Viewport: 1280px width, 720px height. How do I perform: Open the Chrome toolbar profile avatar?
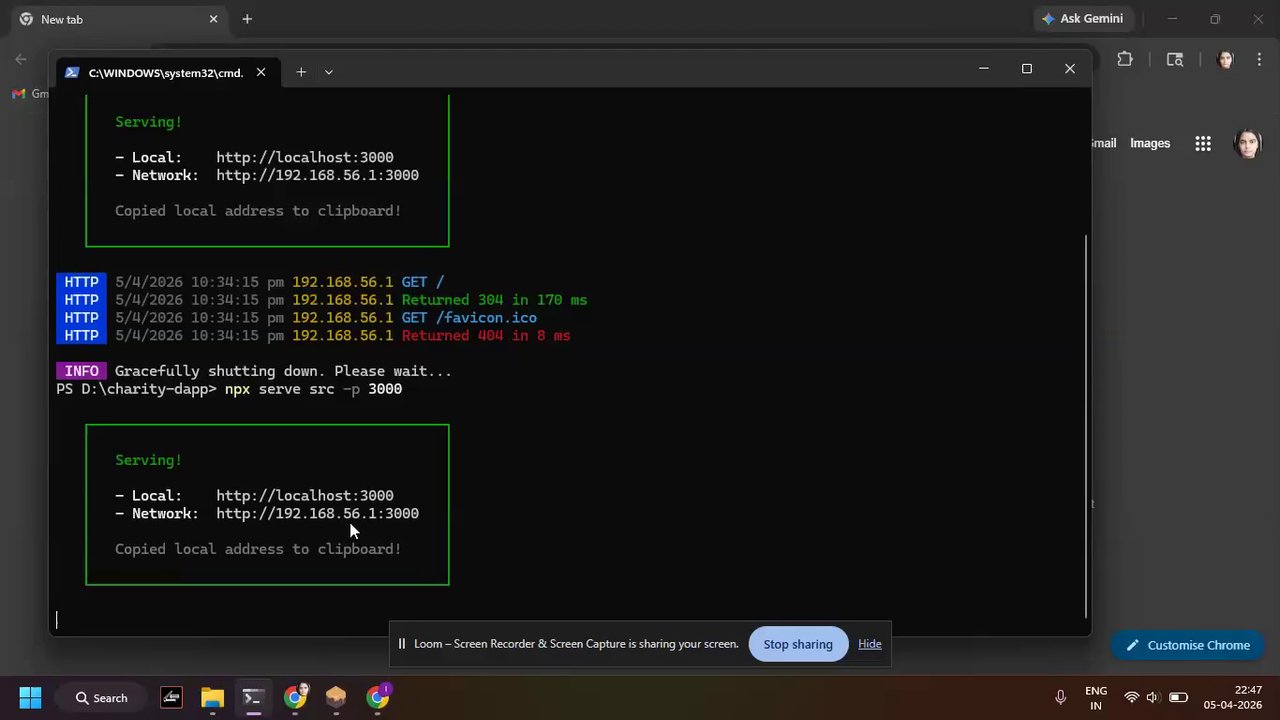1225,59
